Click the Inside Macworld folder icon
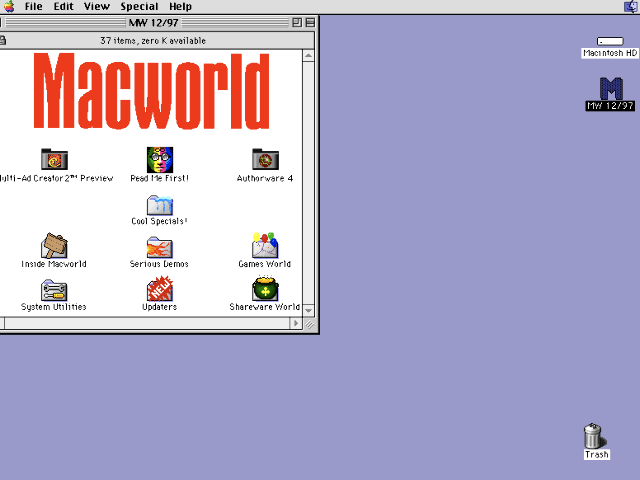640x480 pixels. pos(54,246)
